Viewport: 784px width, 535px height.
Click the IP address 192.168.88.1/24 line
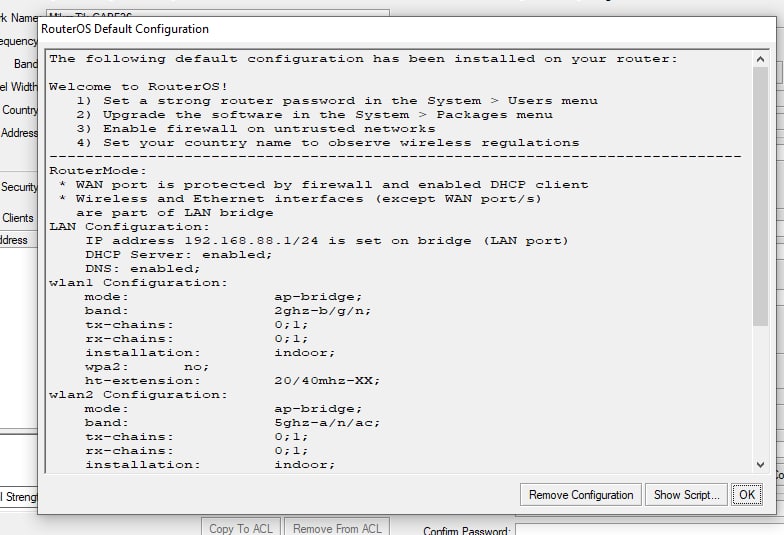click(x=326, y=240)
